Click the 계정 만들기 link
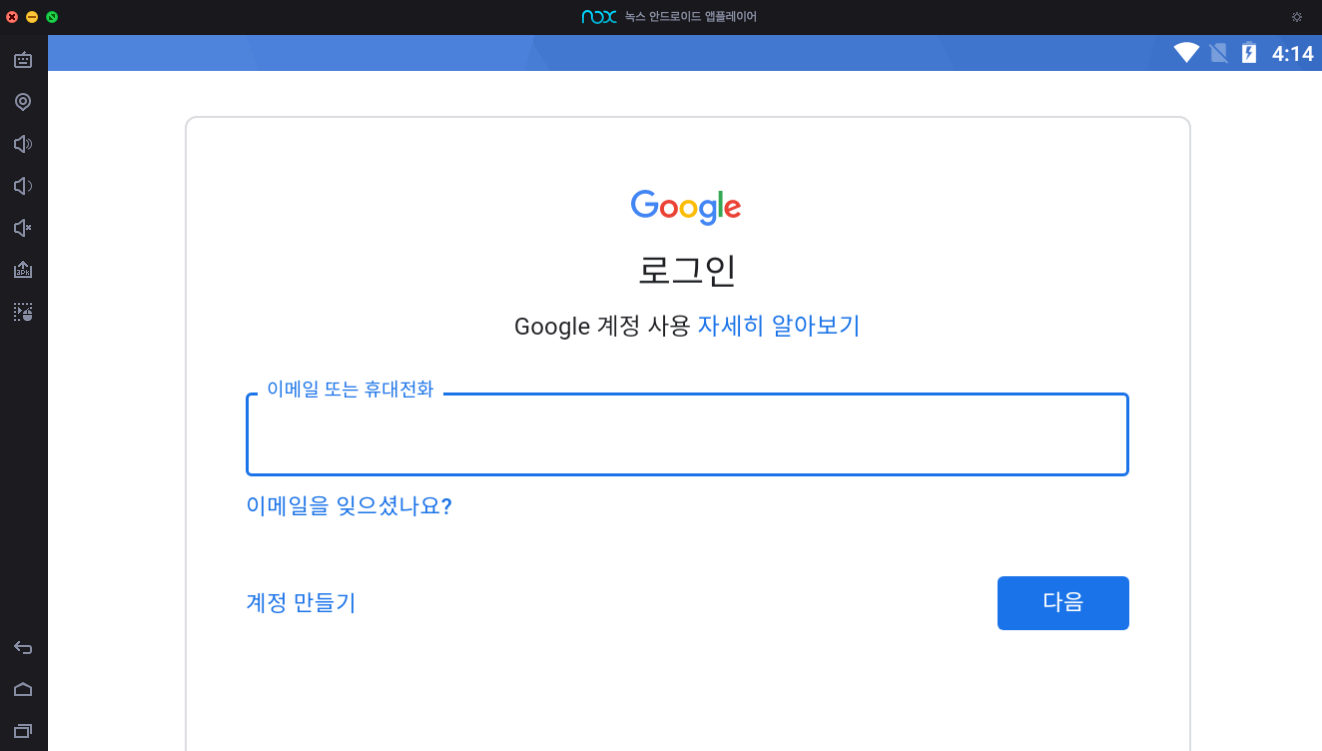1322x751 pixels. click(x=301, y=603)
